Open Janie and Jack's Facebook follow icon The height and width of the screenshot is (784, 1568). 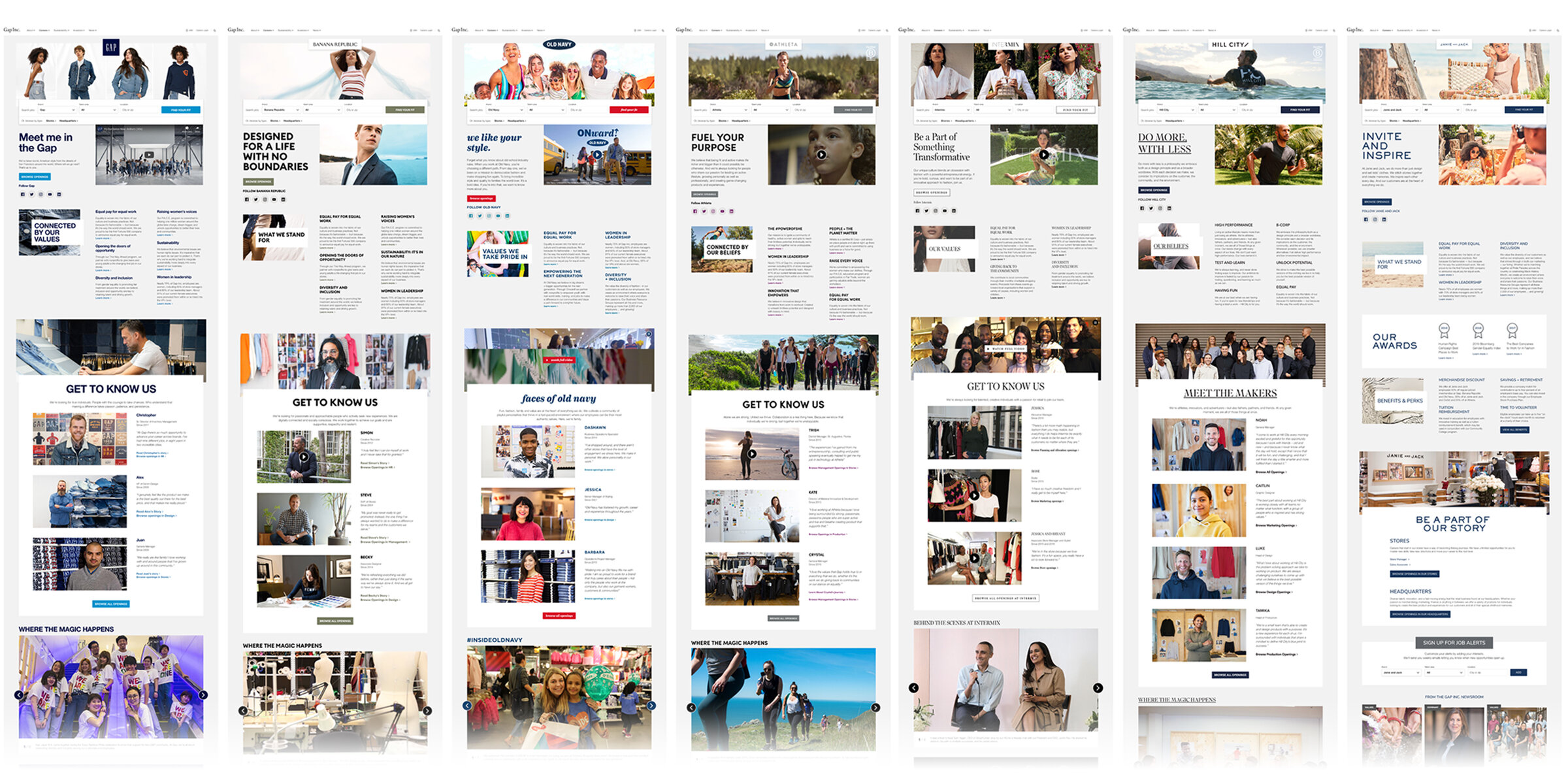pos(1365,220)
